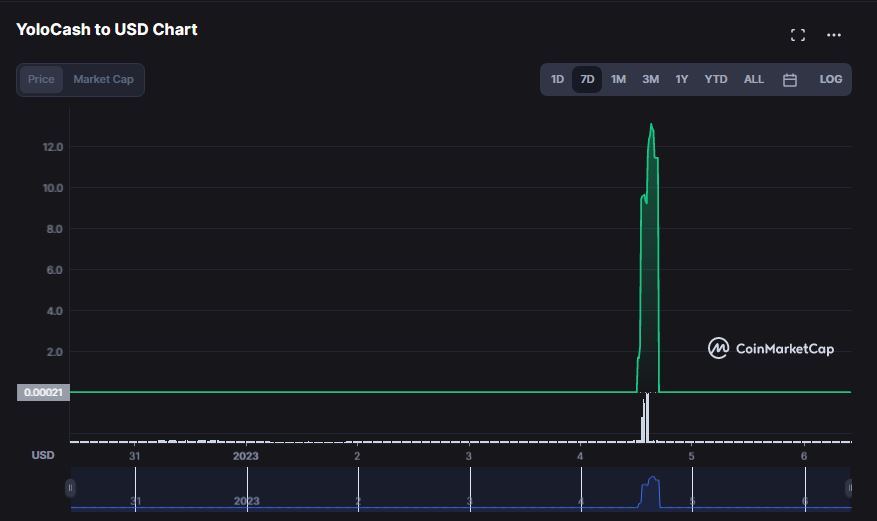Switch chart to 1M range
The height and width of the screenshot is (521, 877).
618,79
